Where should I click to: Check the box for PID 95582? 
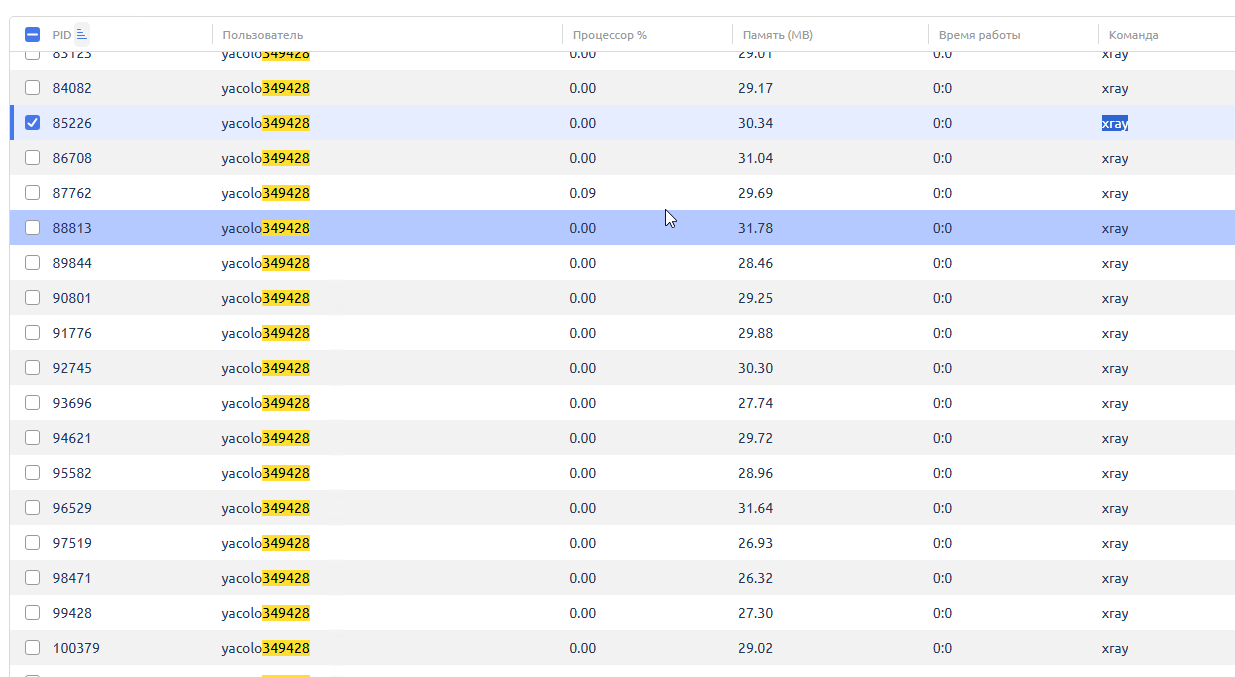point(32,473)
